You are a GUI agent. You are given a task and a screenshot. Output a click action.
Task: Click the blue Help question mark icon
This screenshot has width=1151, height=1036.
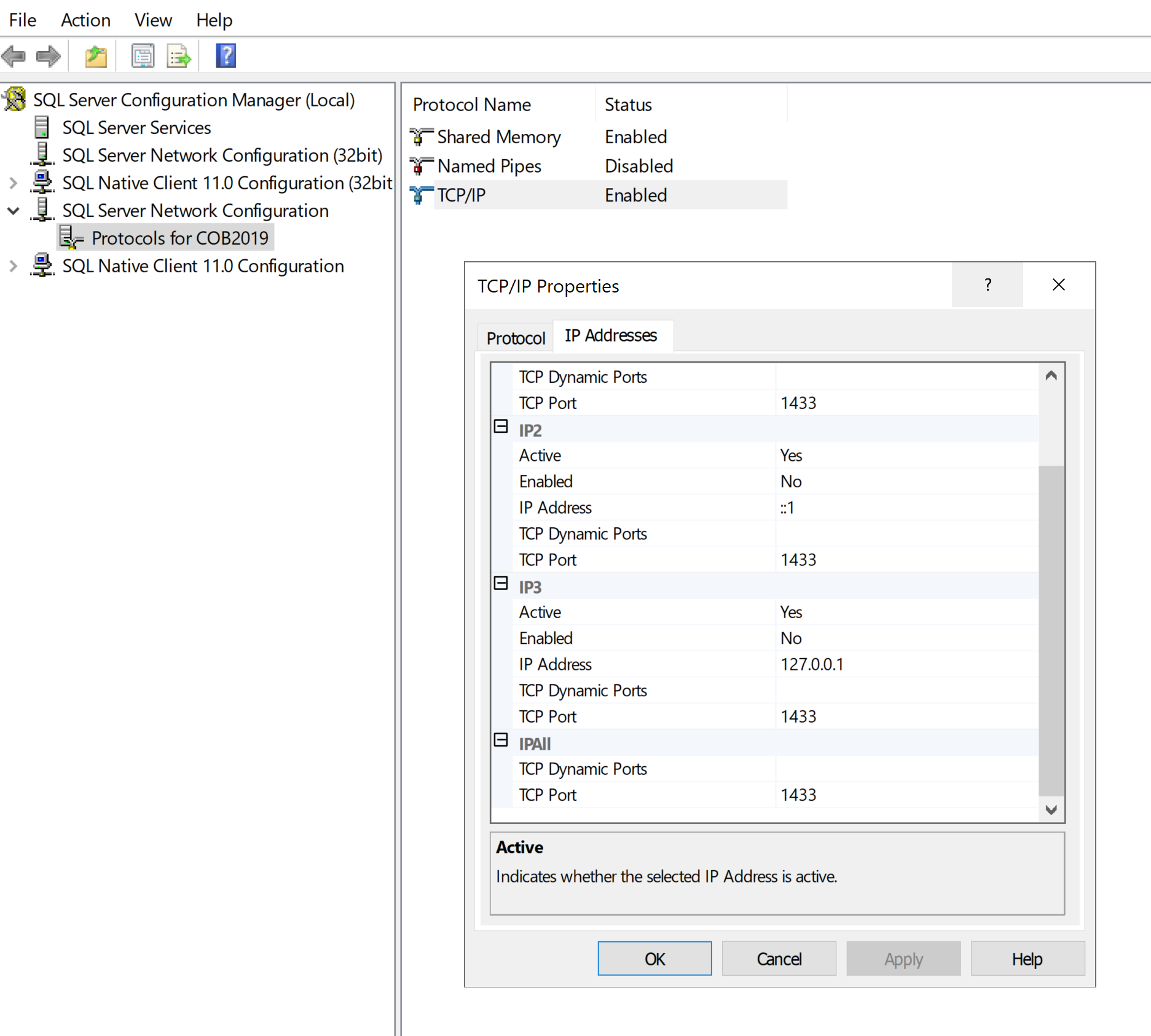click(225, 55)
